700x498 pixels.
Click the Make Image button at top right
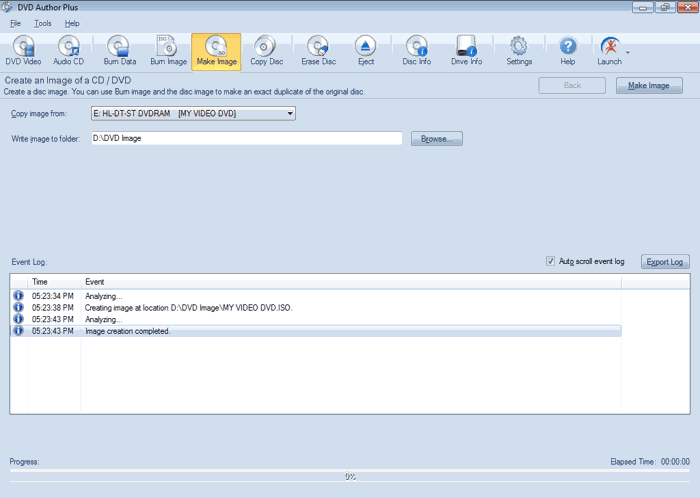pyautogui.click(x=648, y=86)
